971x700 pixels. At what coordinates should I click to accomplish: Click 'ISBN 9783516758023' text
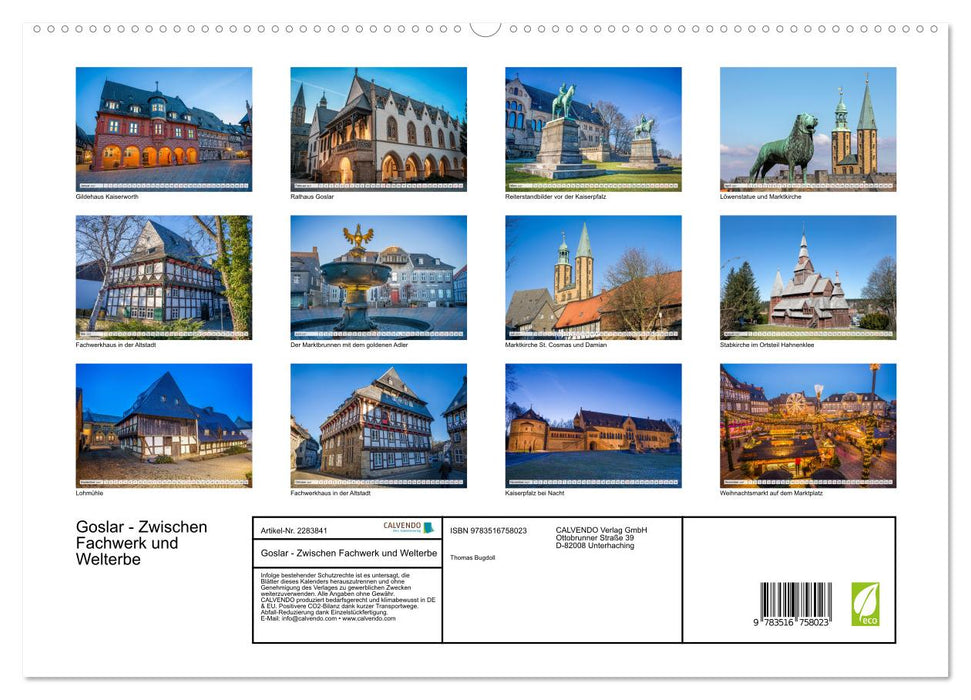(x=489, y=531)
